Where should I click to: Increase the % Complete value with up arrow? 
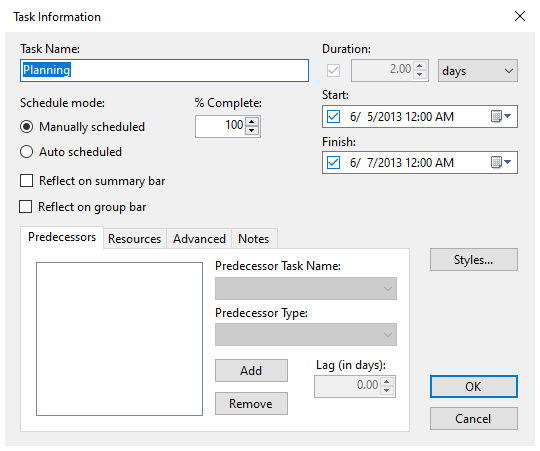(252, 122)
